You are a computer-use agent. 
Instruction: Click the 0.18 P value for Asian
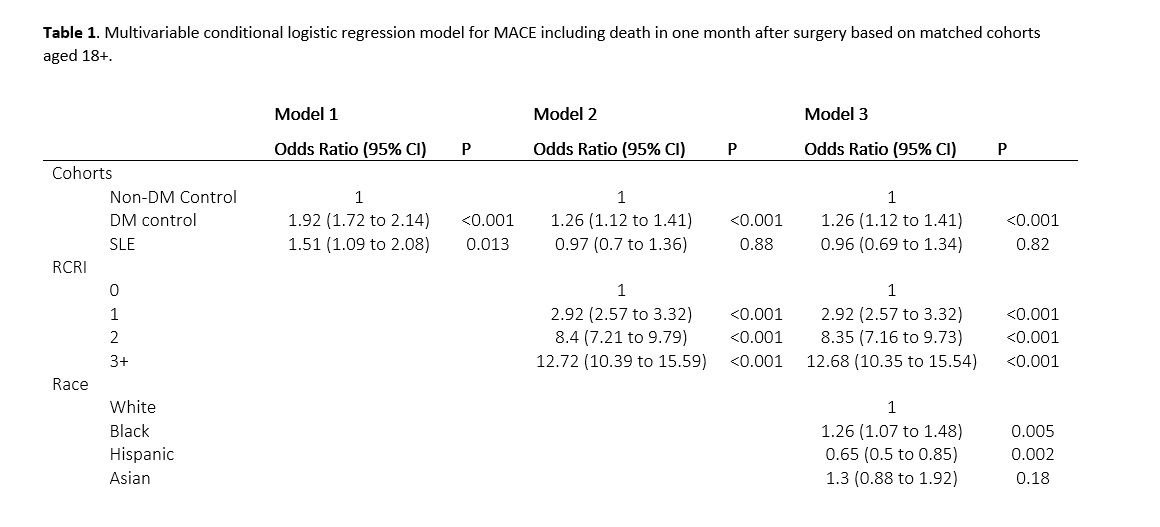coord(1032,478)
